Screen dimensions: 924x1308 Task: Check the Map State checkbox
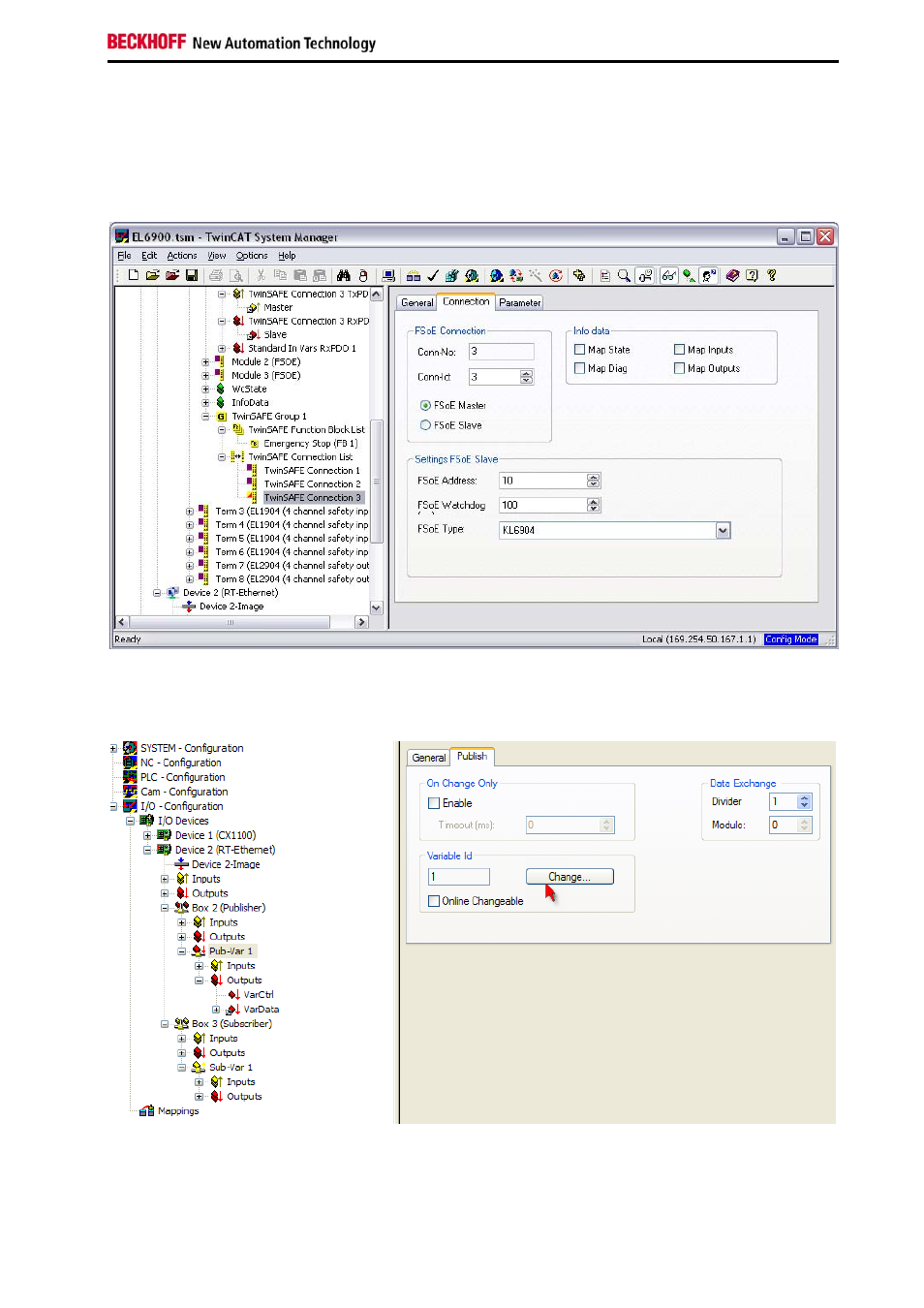tap(579, 350)
